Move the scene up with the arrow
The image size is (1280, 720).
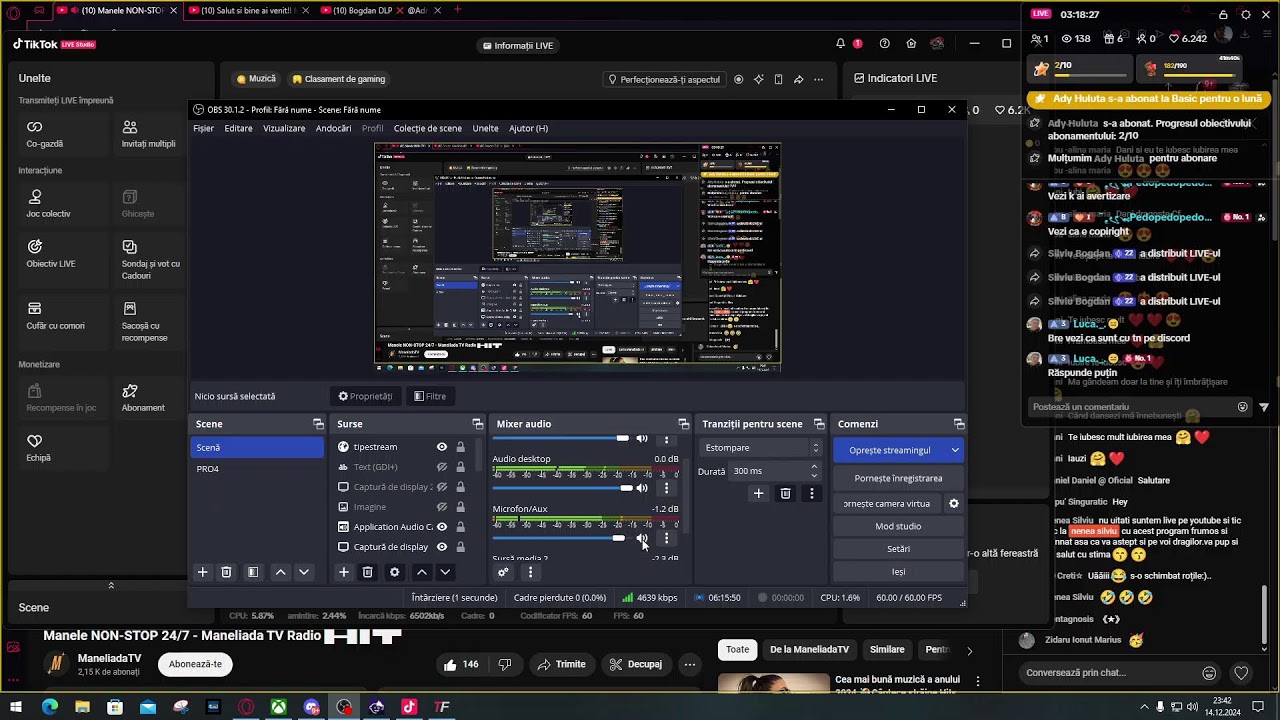click(x=280, y=572)
